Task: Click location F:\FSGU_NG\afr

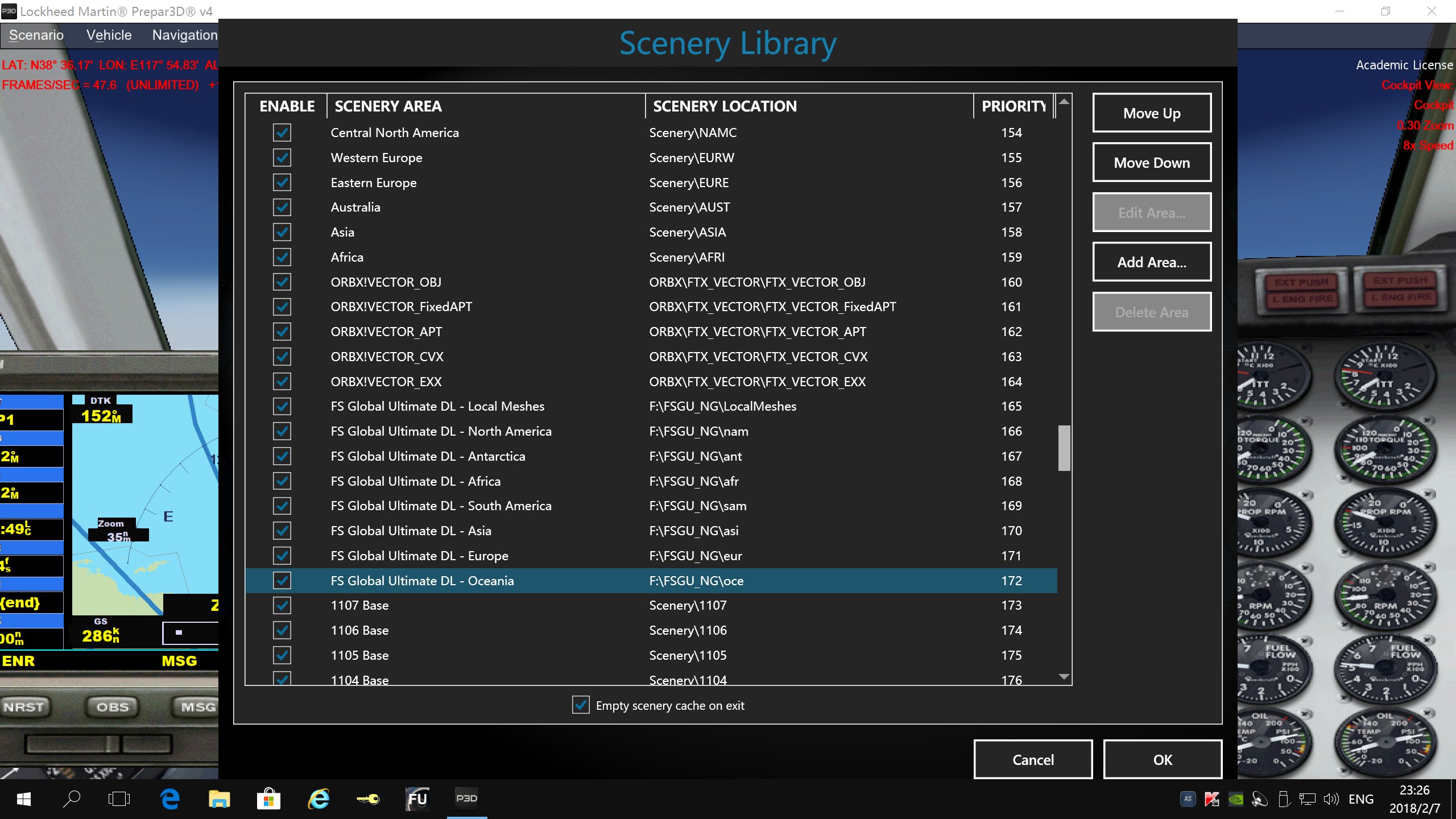Action: (694, 481)
